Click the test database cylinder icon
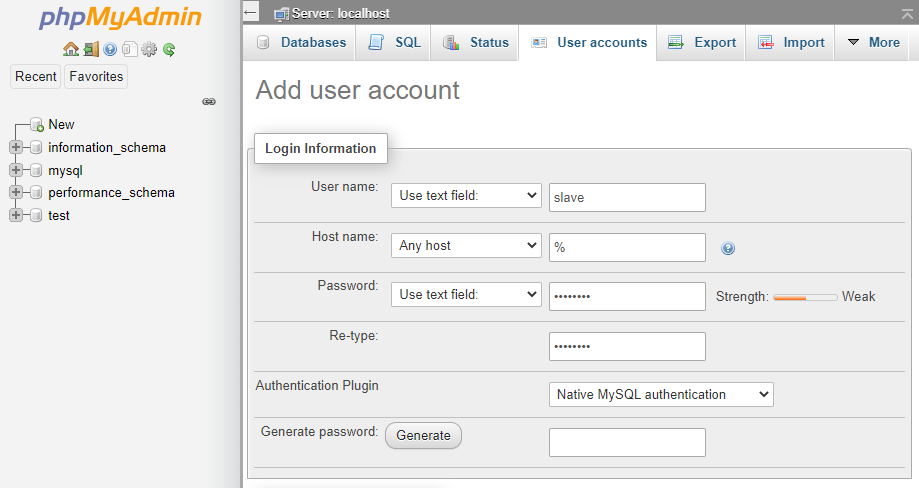Image resolution: width=919 pixels, height=488 pixels. pos(36,215)
